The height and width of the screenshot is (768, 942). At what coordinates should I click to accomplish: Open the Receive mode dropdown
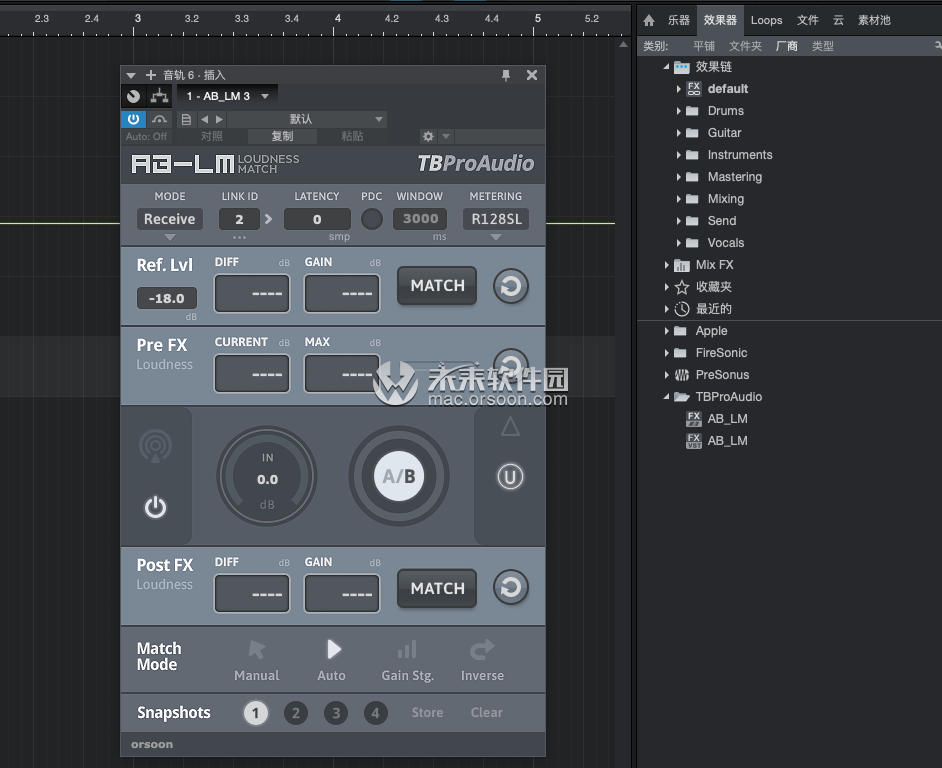click(169, 219)
